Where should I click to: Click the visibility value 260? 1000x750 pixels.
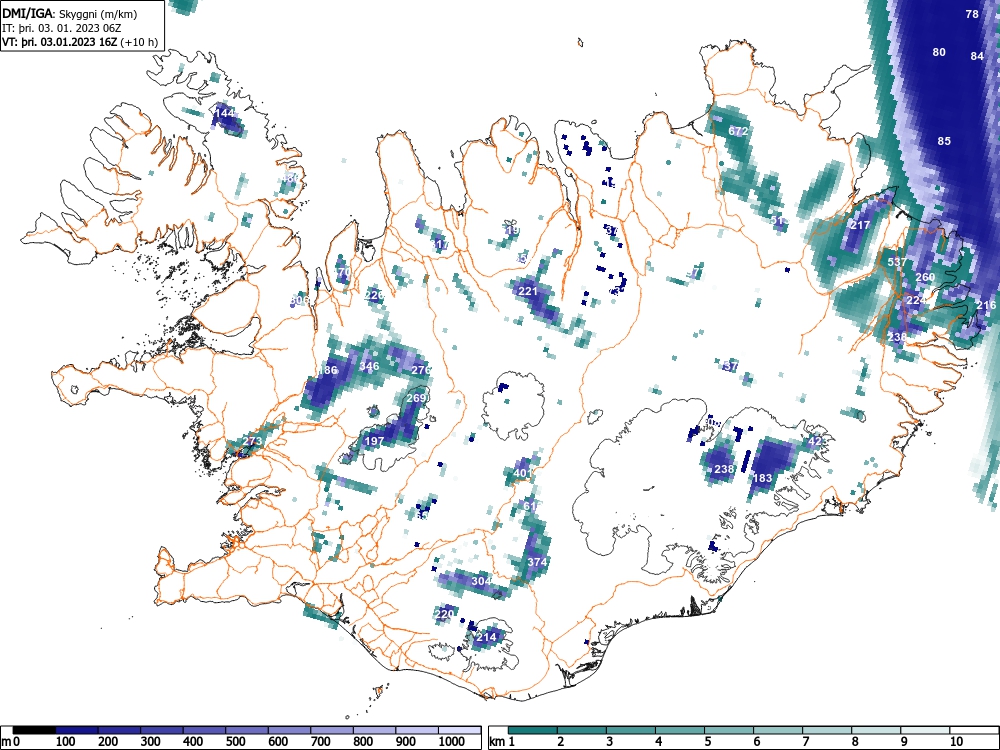click(x=925, y=277)
